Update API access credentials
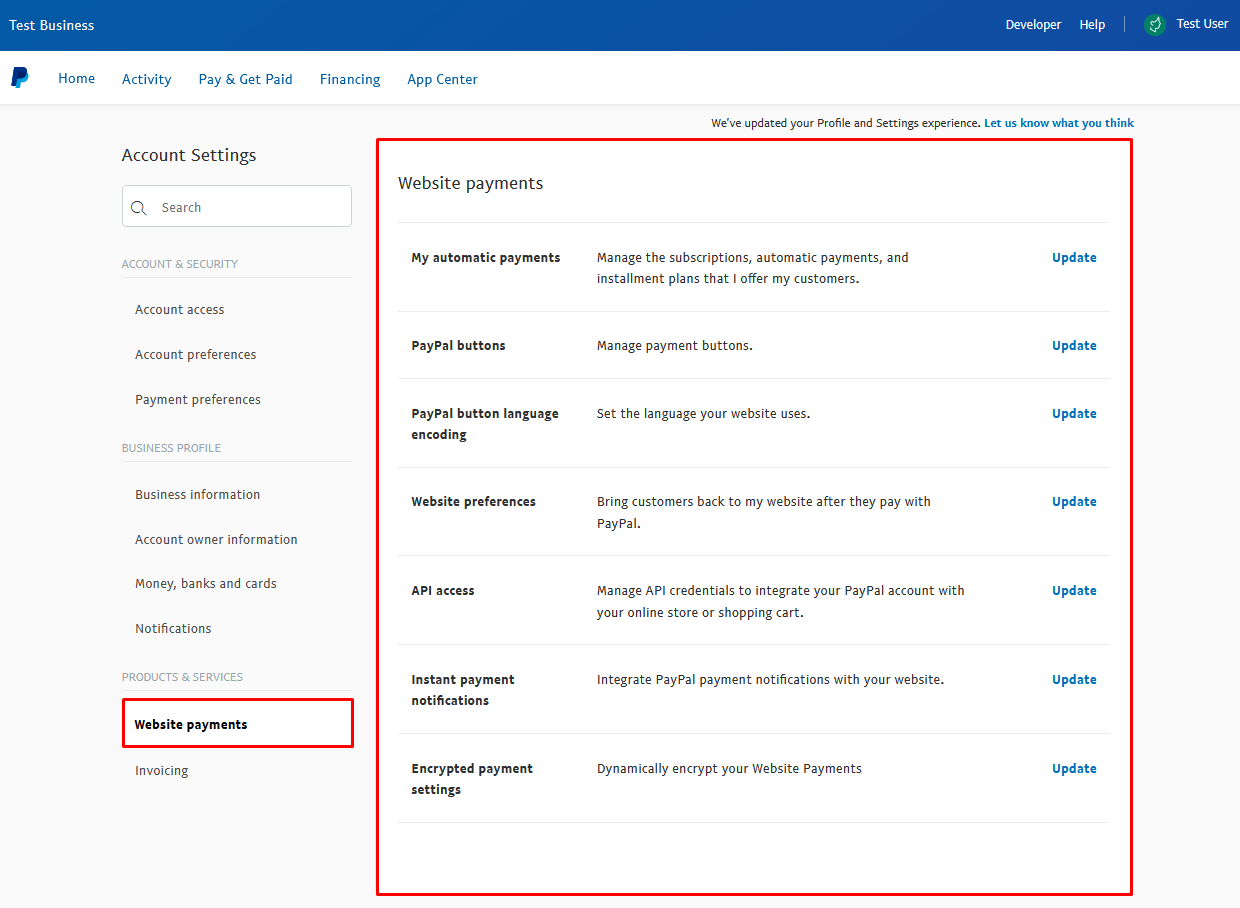 click(x=1074, y=591)
